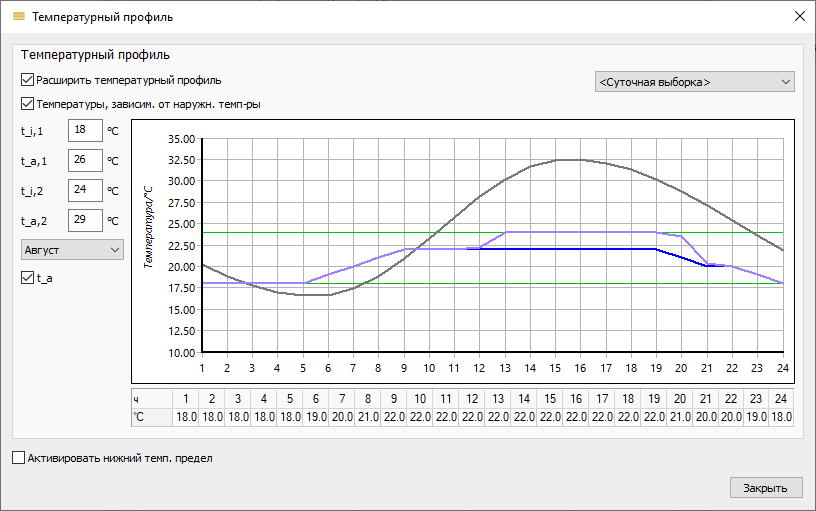Select temperature cell for hour 20 (21.0)
This screenshot has height=511, width=816.
click(x=680, y=417)
